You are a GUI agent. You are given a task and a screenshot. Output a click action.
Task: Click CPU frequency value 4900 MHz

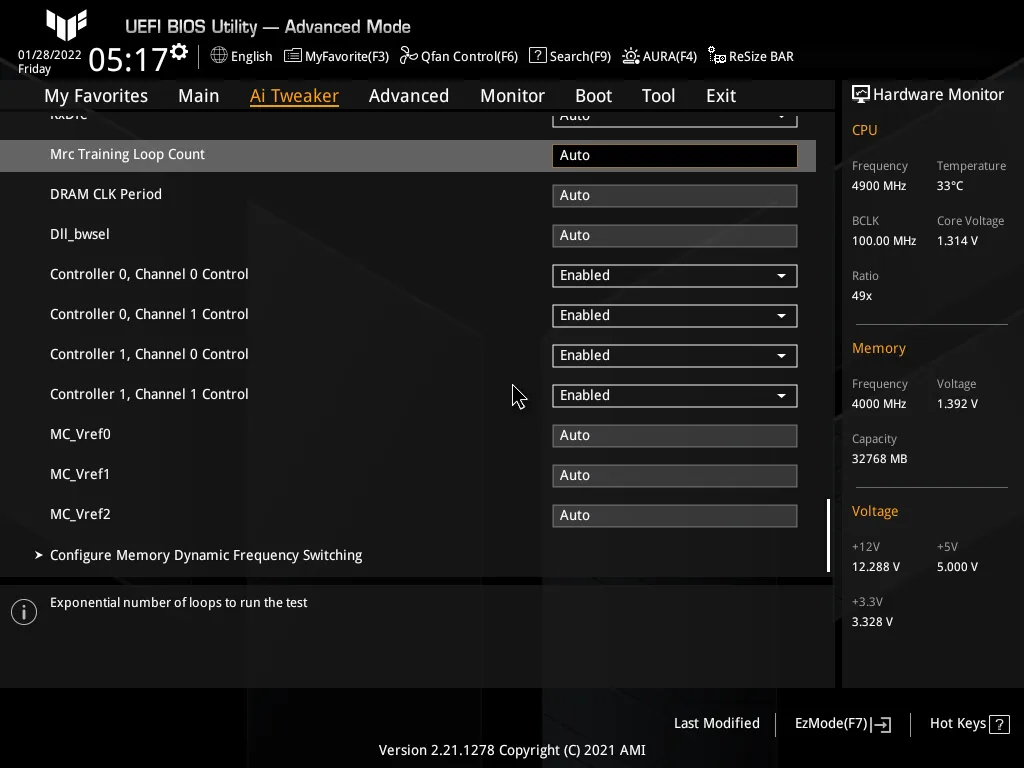(x=879, y=186)
